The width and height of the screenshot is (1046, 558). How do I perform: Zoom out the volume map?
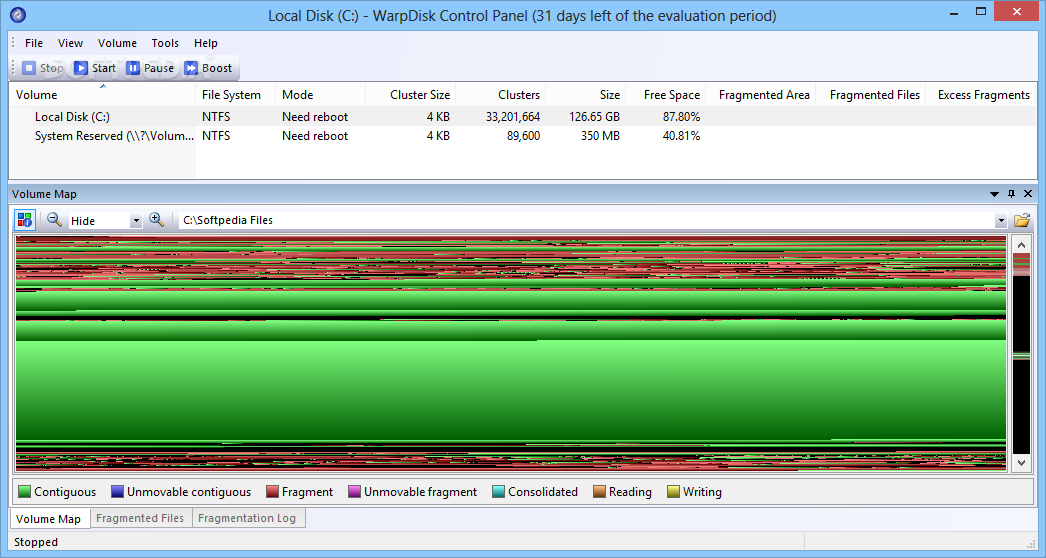(x=55, y=220)
